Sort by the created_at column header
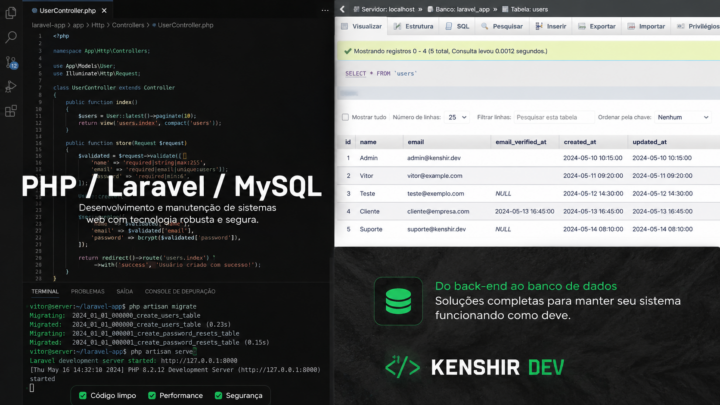 [579, 142]
